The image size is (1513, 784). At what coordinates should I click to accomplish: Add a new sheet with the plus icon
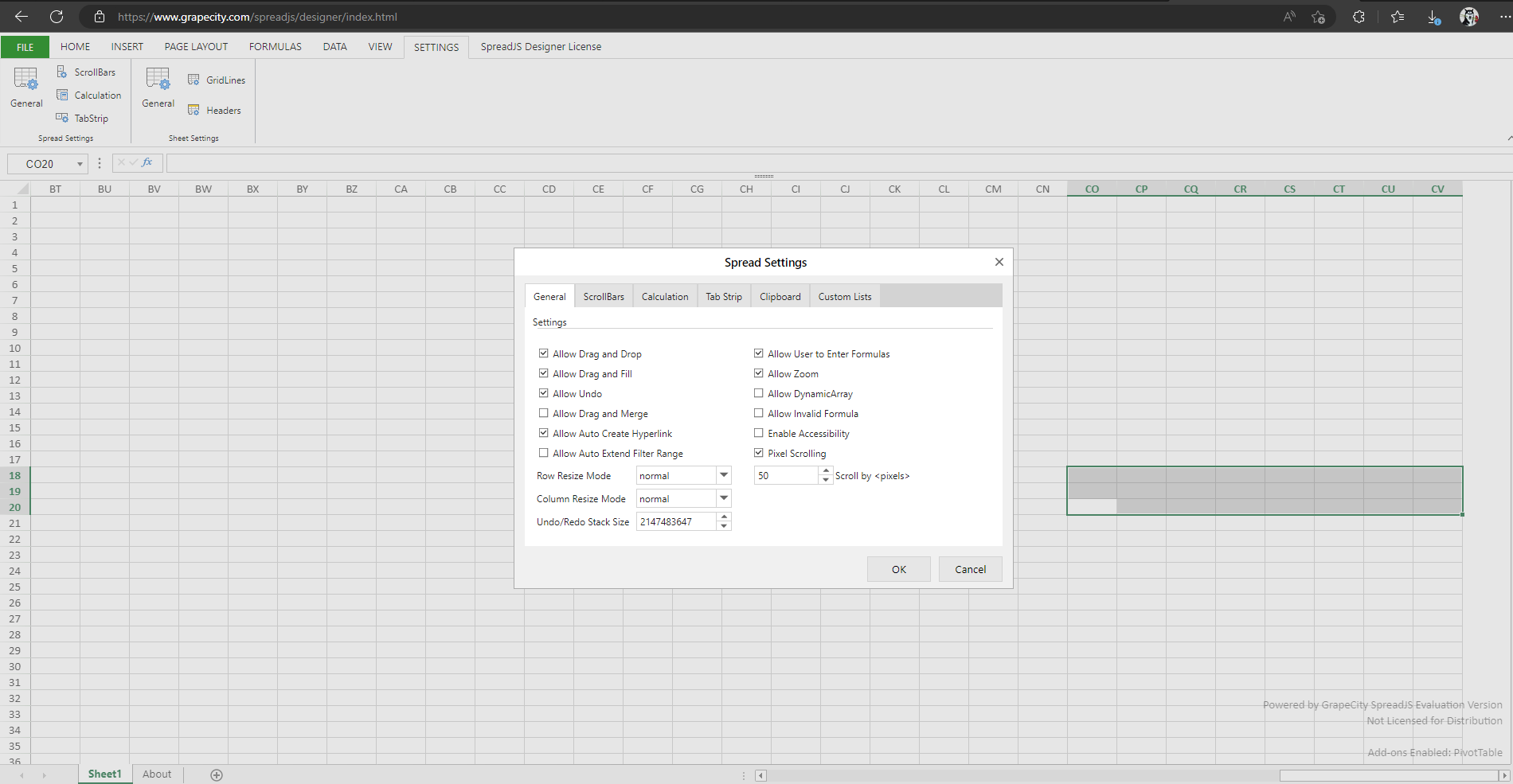pyautogui.click(x=215, y=774)
